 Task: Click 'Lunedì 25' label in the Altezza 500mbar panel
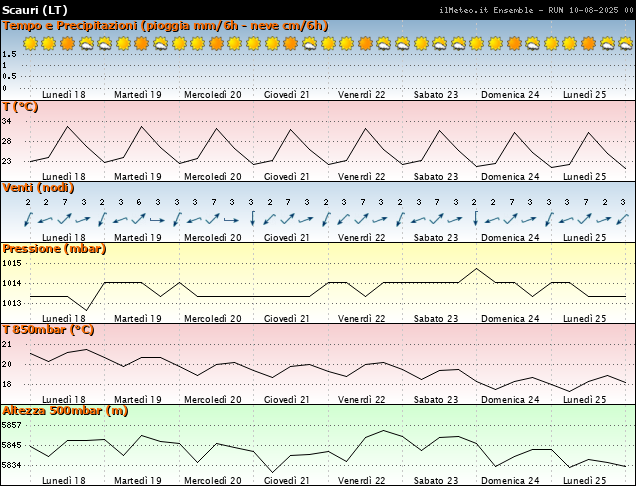[584, 481]
